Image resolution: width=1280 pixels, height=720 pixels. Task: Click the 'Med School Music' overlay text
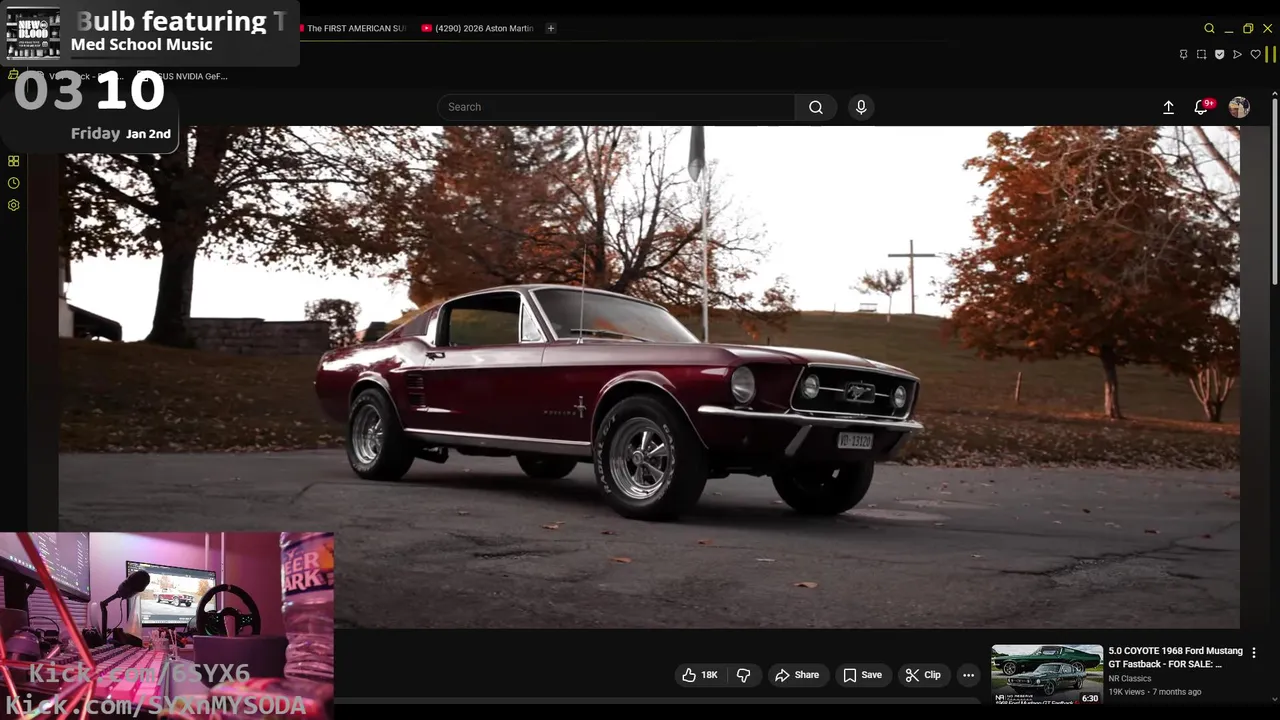142,44
